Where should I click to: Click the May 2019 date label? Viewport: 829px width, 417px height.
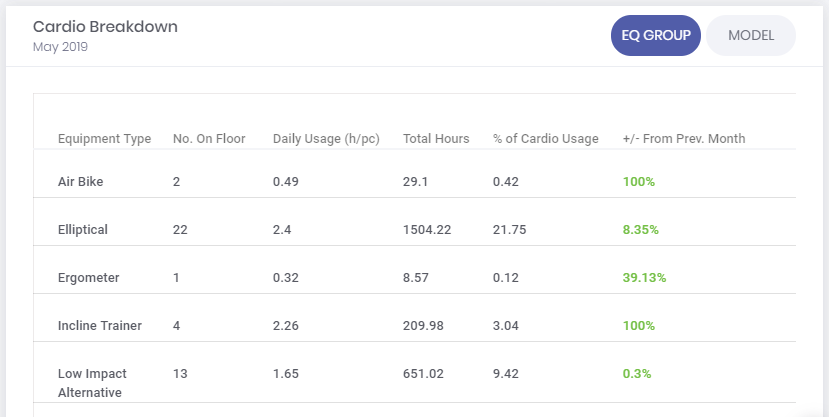point(60,47)
